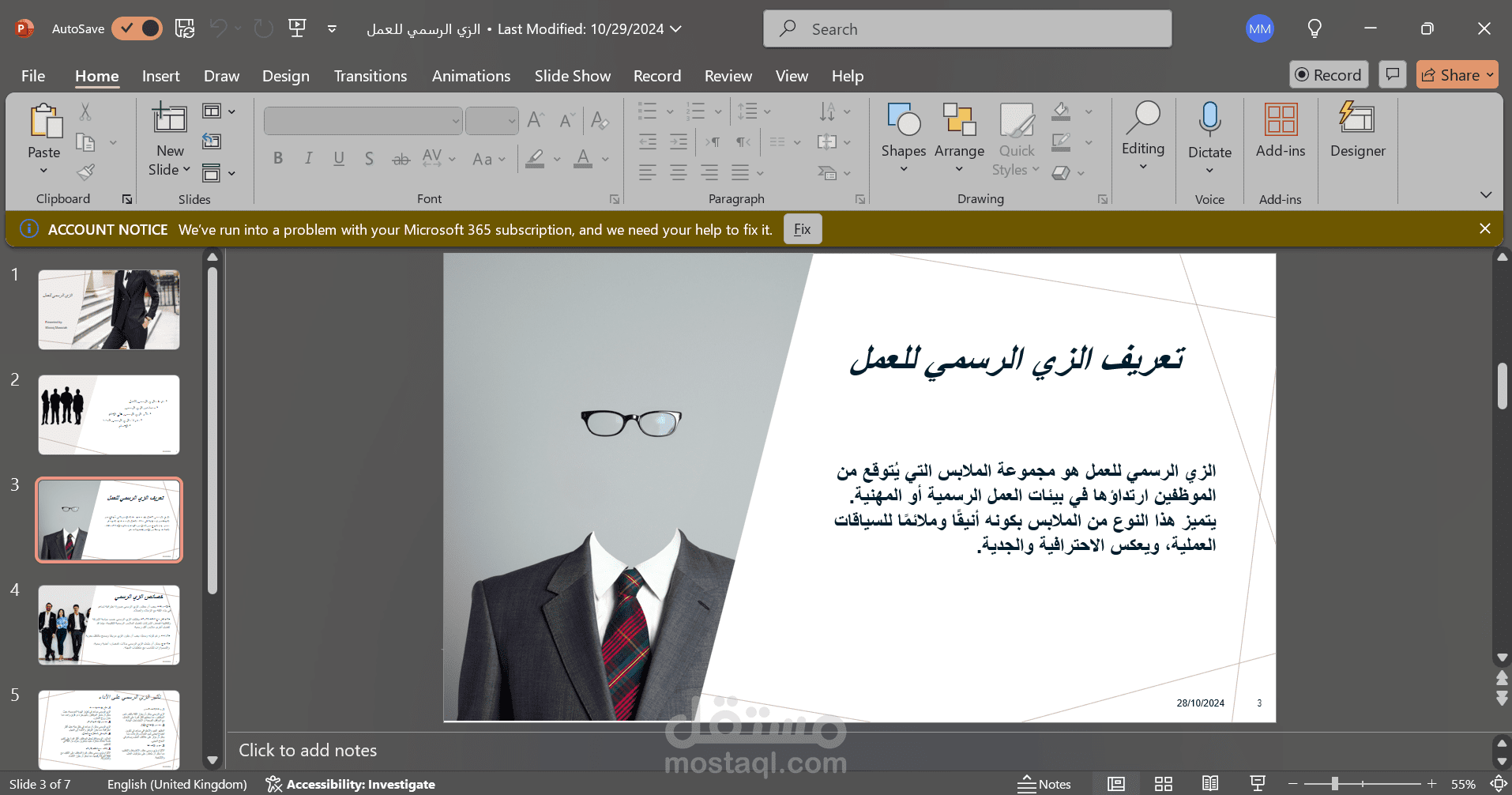Click the Search box
Viewport: 1512px width, 795px height.
(967, 29)
